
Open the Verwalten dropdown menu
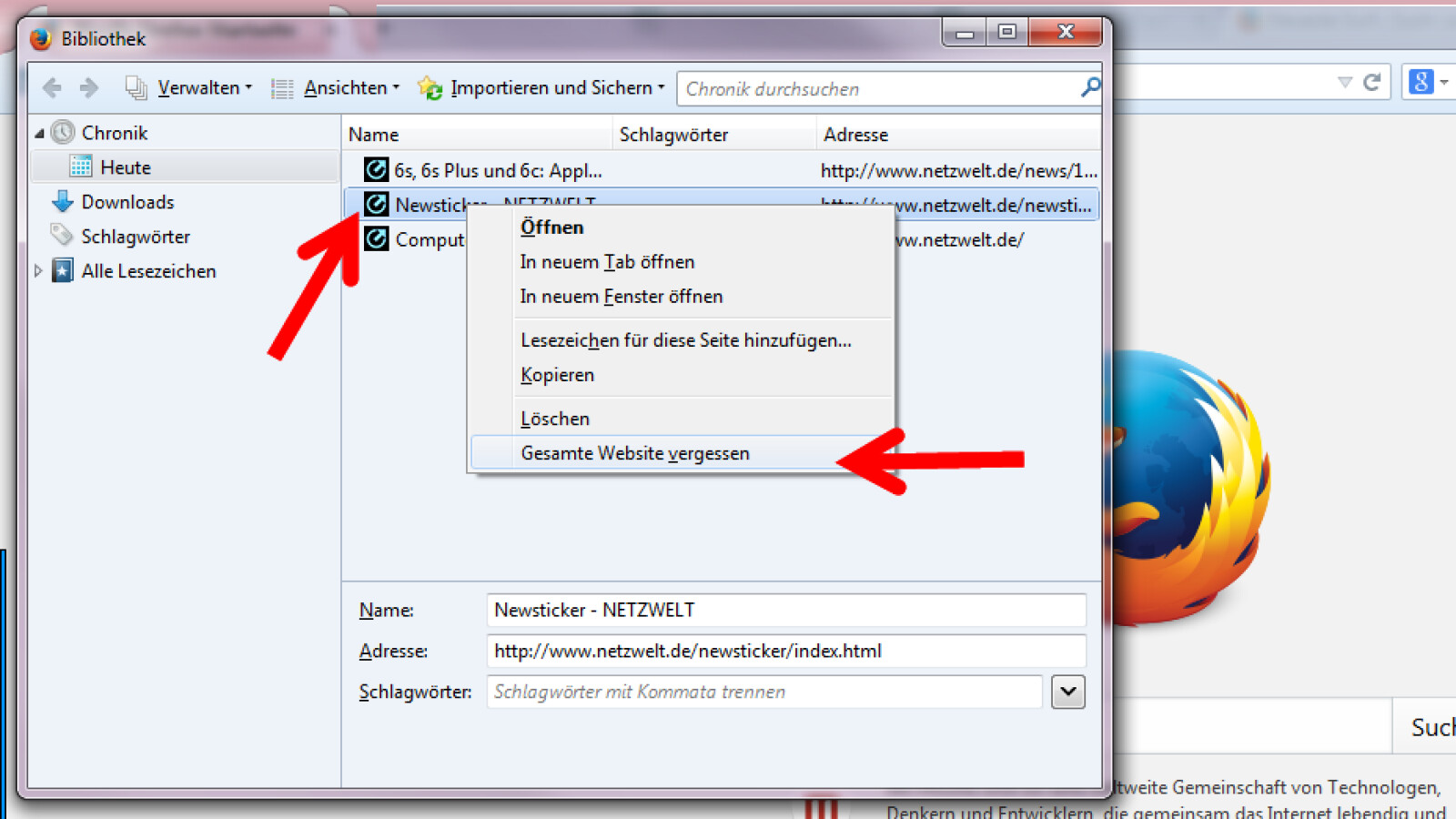tap(189, 88)
